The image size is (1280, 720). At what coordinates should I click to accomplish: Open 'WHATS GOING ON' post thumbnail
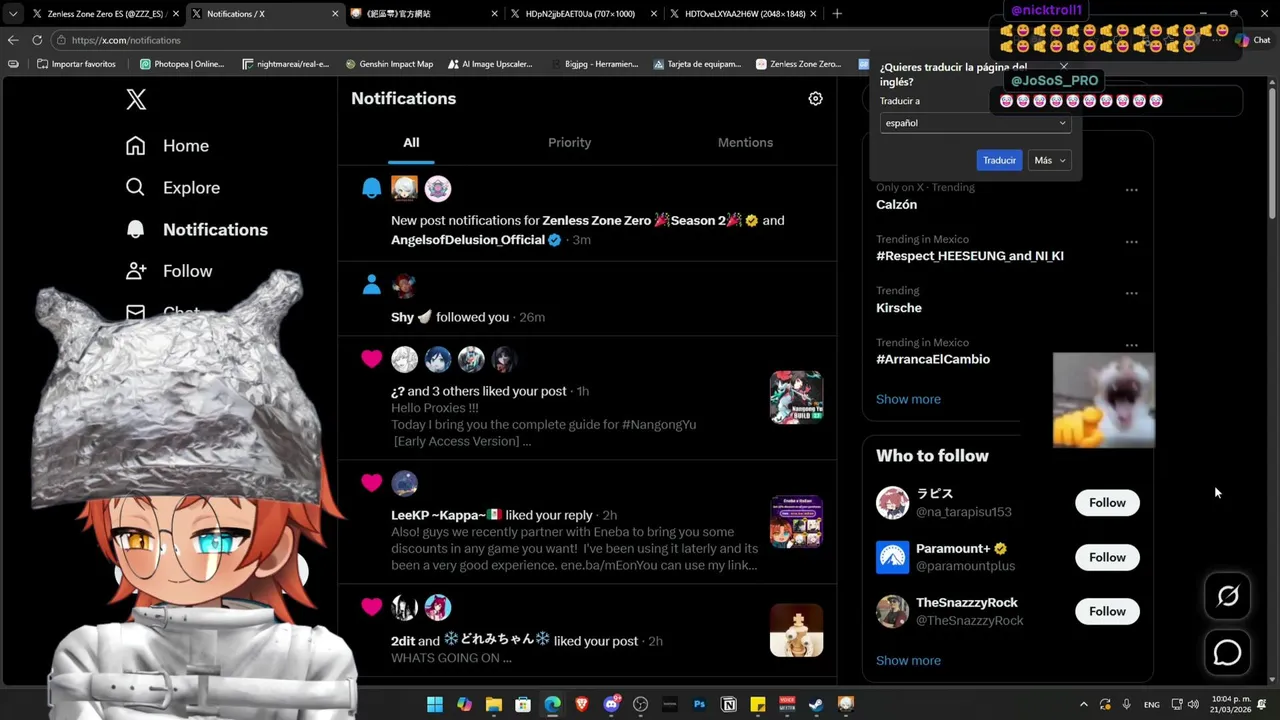(x=796, y=630)
